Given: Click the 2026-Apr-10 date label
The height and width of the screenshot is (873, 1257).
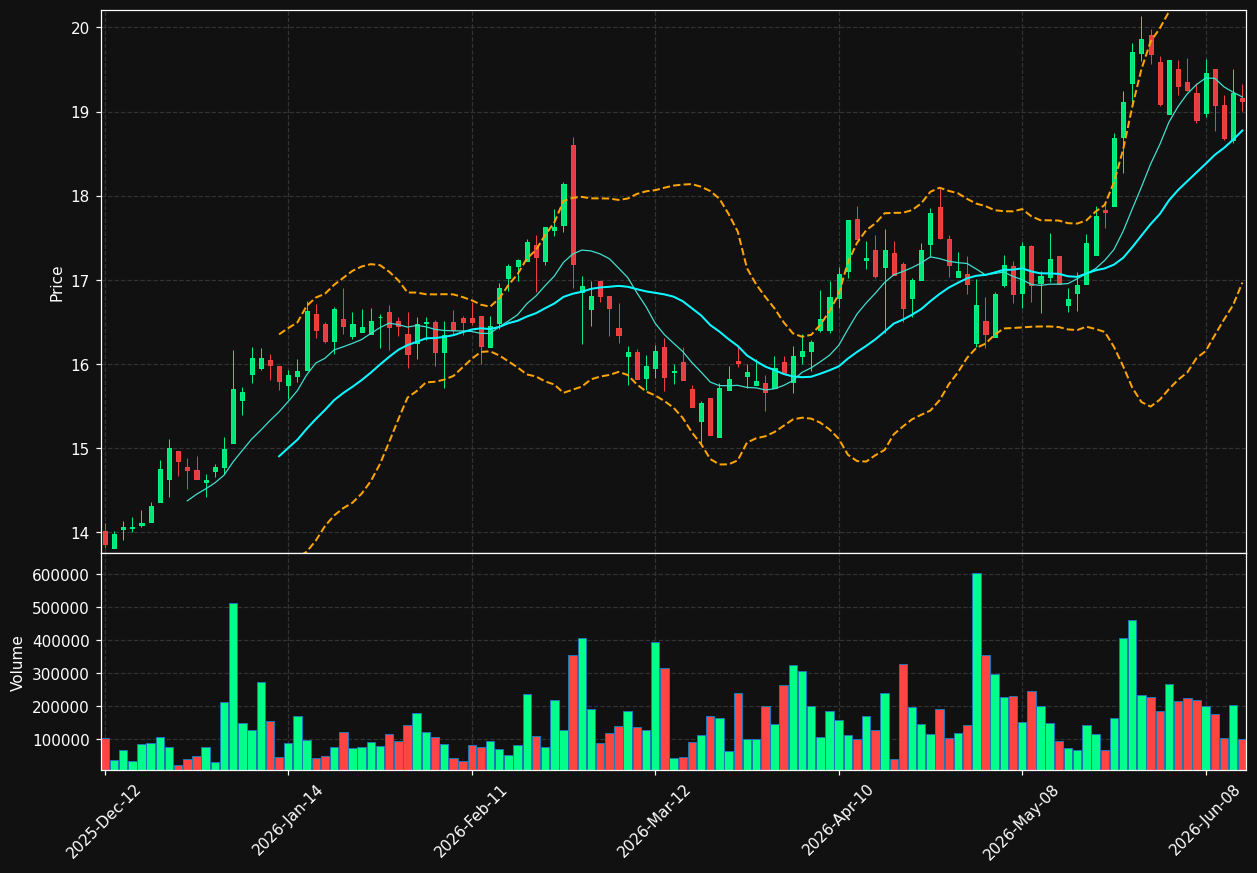Looking at the screenshot, I should (x=839, y=821).
